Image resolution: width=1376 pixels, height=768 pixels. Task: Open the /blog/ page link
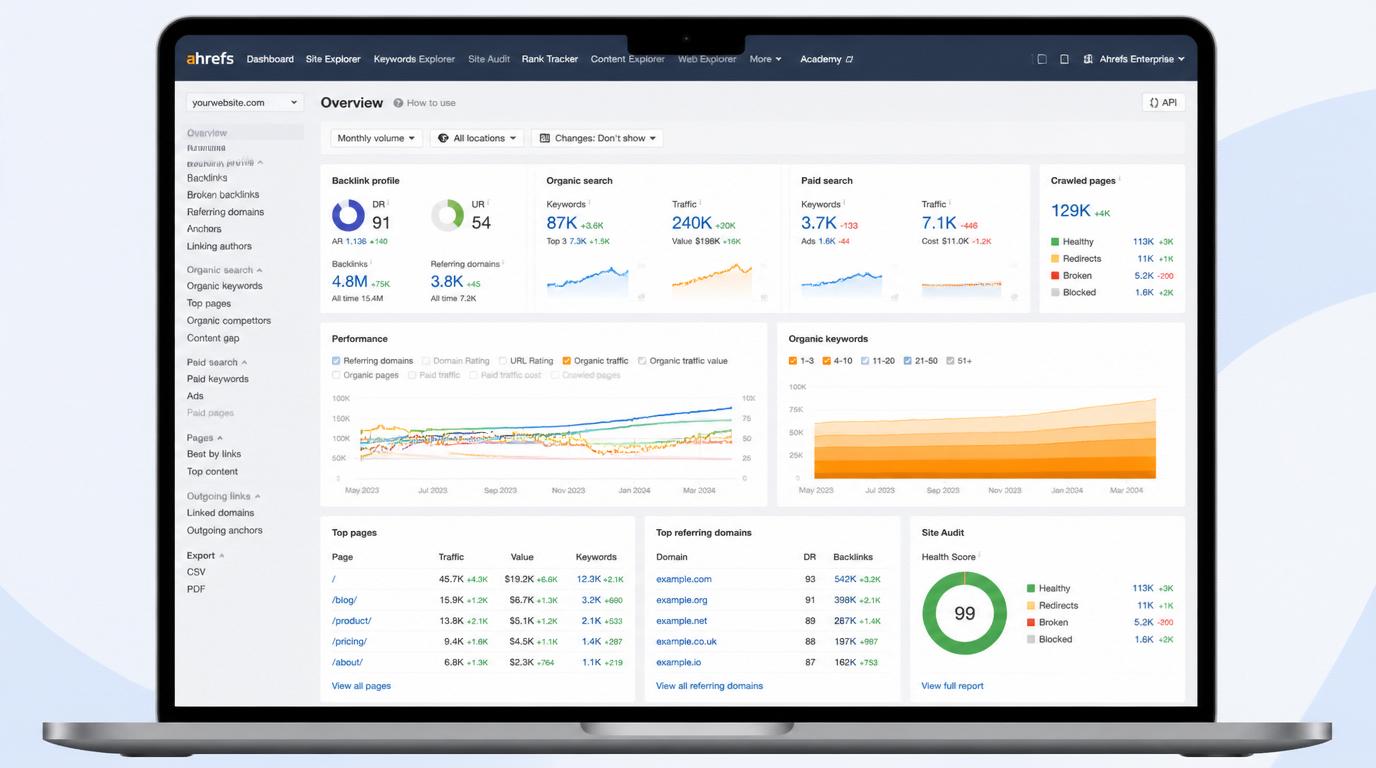tap(344, 600)
